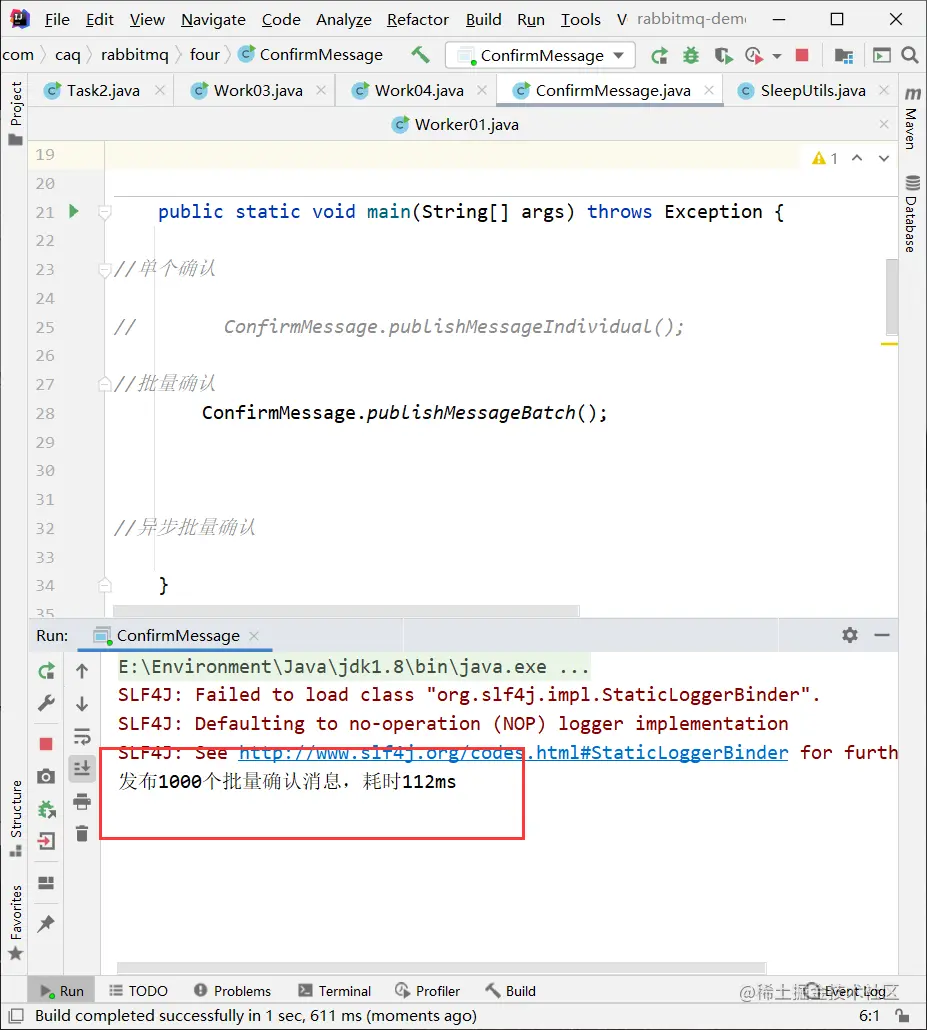Hide the Run tool window
The height and width of the screenshot is (1030, 927).
pyautogui.click(x=882, y=635)
